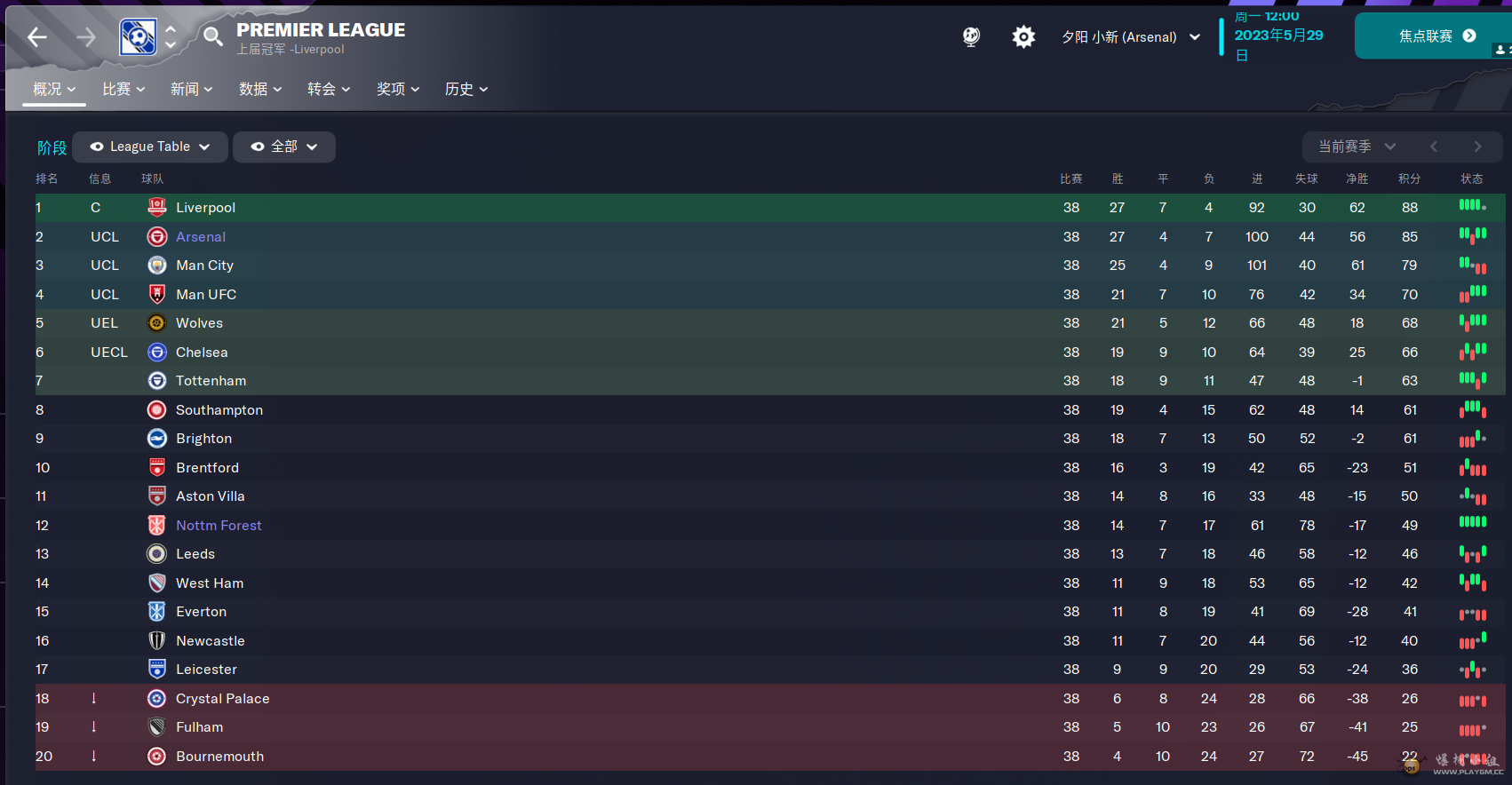
Task: Toggle the 全部 eye filter
Action: click(x=284, y=147)
